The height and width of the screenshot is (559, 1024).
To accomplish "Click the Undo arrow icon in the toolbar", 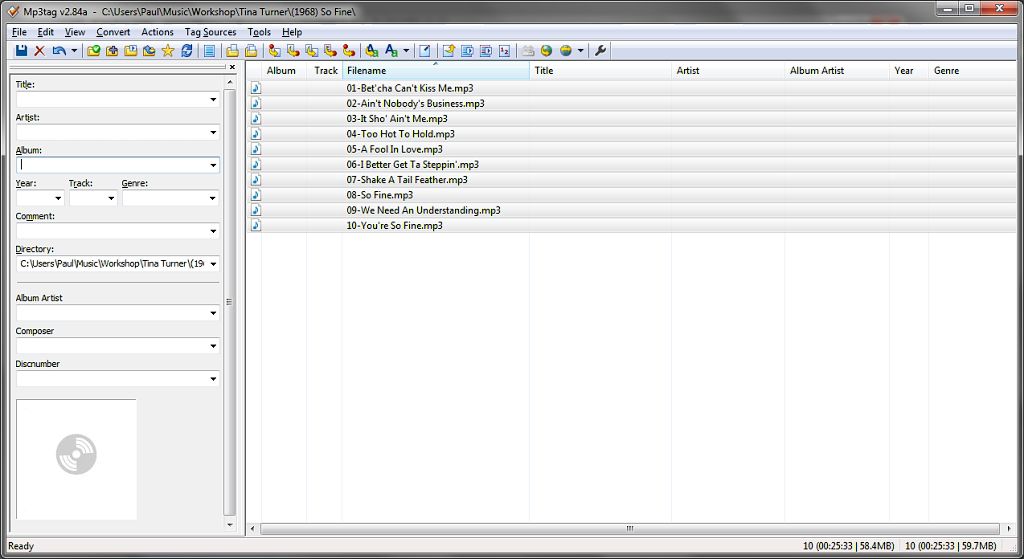I will (59, 50).
